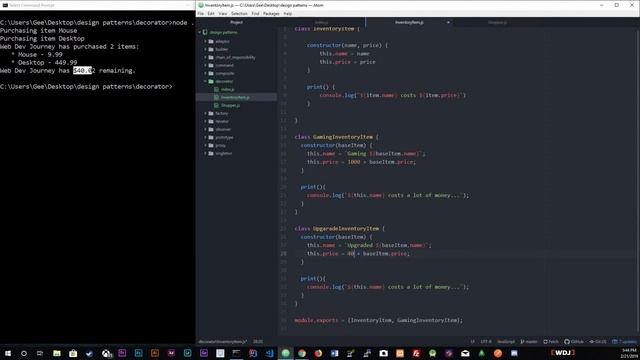This screenshot has width=640, height=360.
Task: Switch to the InventoryItem.js editor tab
Action: tap(409, 22)
